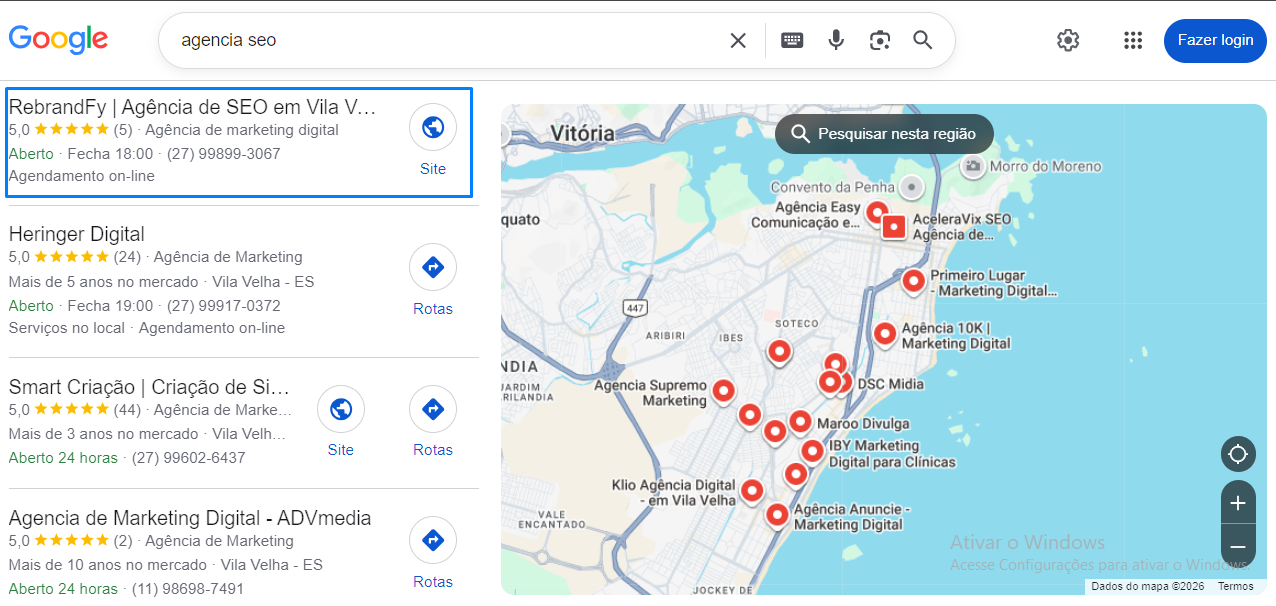The width and height of the screenshot is (1276, 606).
Task: Start a voice search with the microphone
Action: 836,40
